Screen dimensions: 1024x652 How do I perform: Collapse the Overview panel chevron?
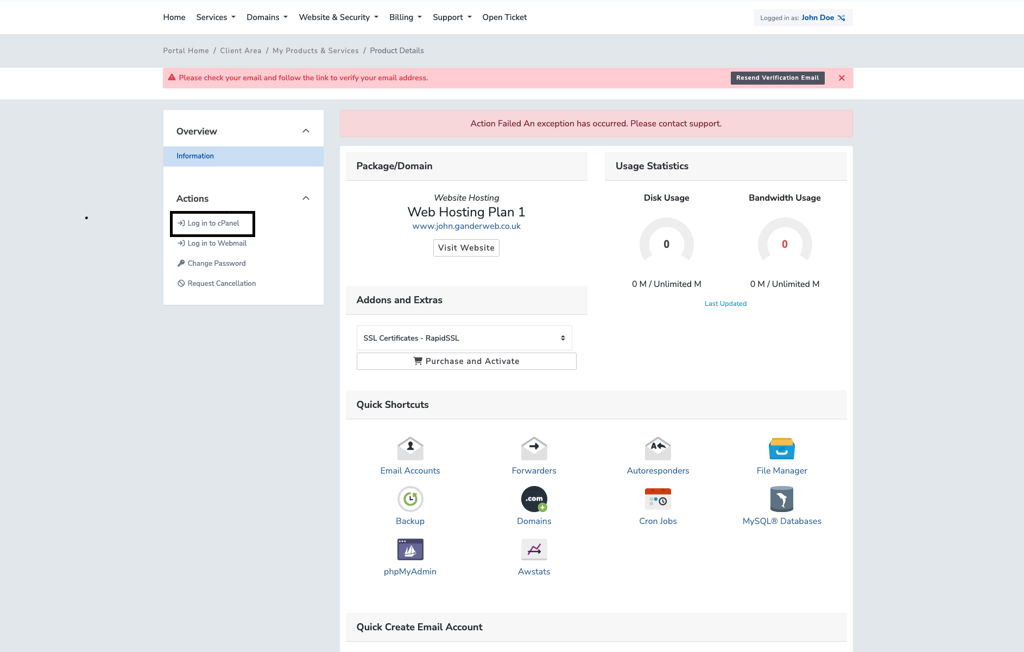(x=306, y=131)
